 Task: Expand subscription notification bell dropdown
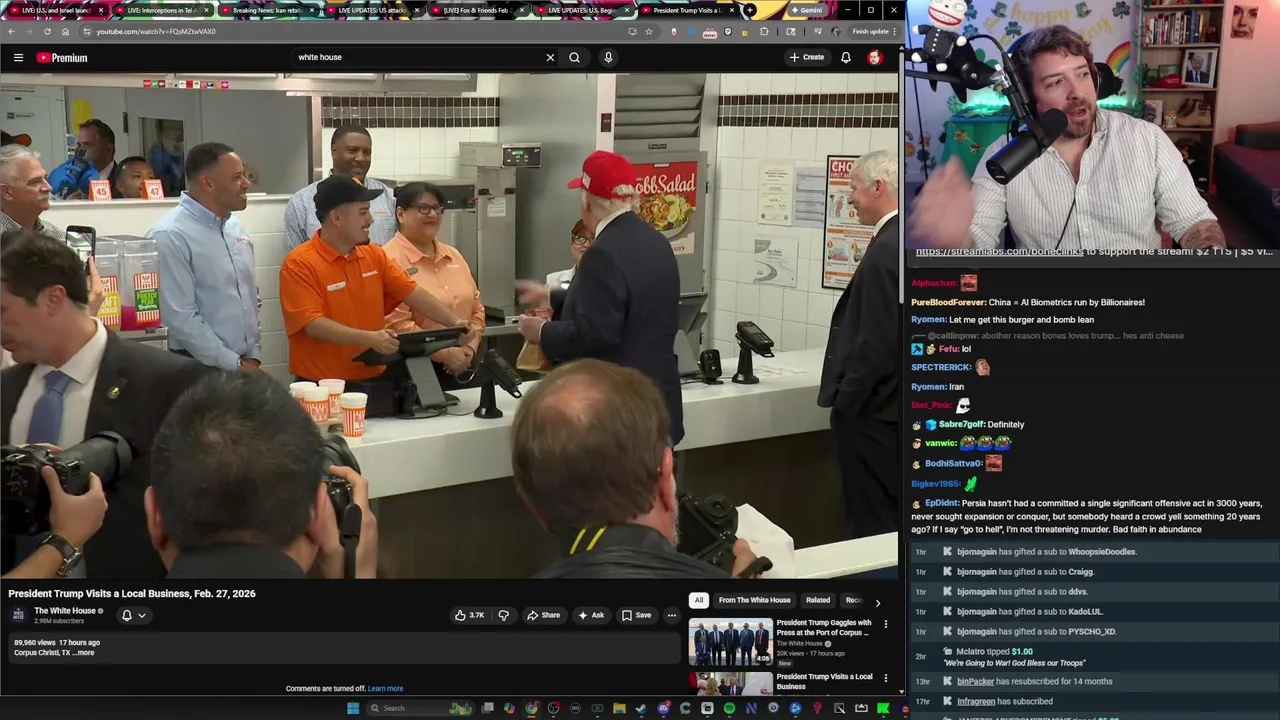134,615
